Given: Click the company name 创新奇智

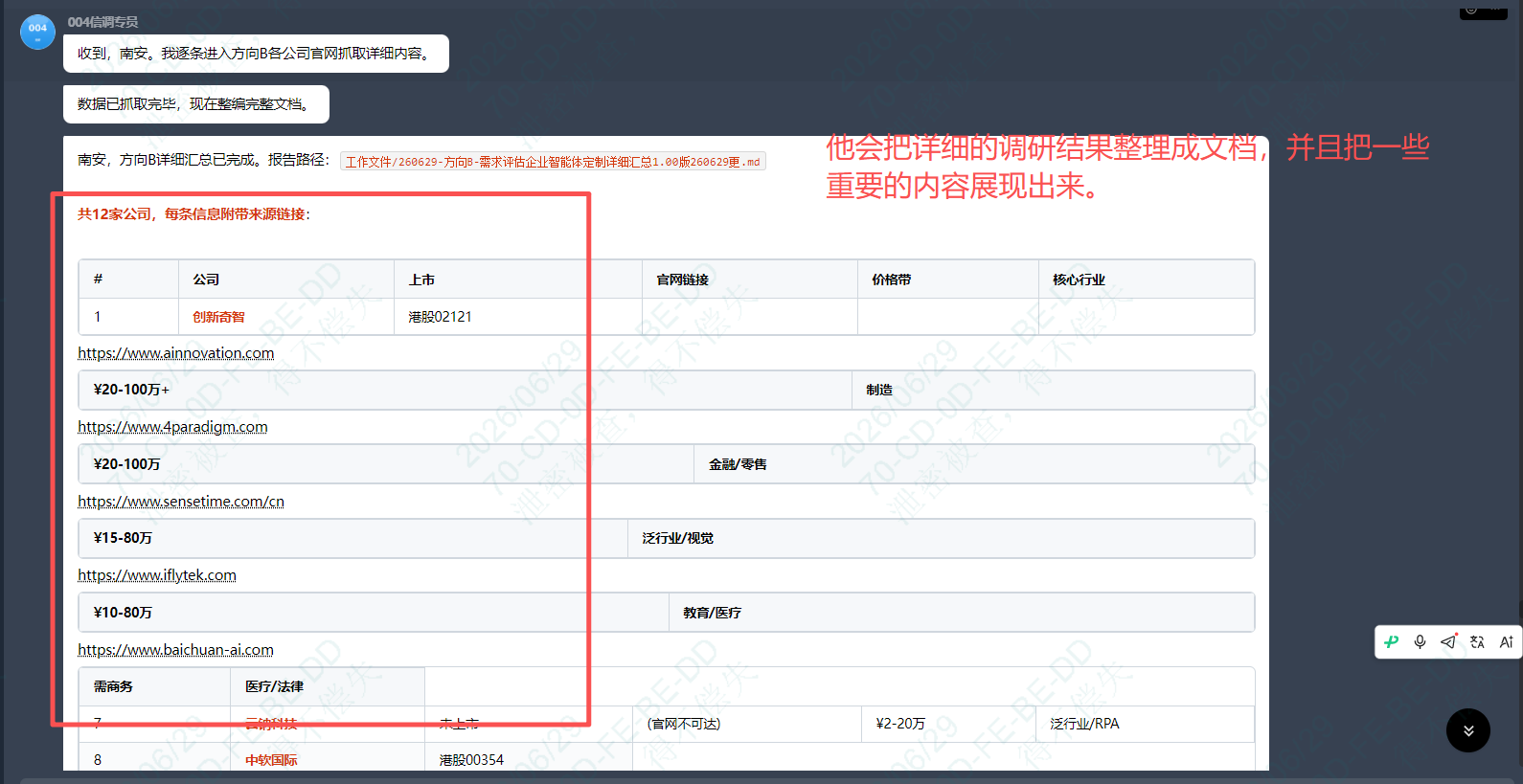Looking at the screenshot, I should (218, 317).
